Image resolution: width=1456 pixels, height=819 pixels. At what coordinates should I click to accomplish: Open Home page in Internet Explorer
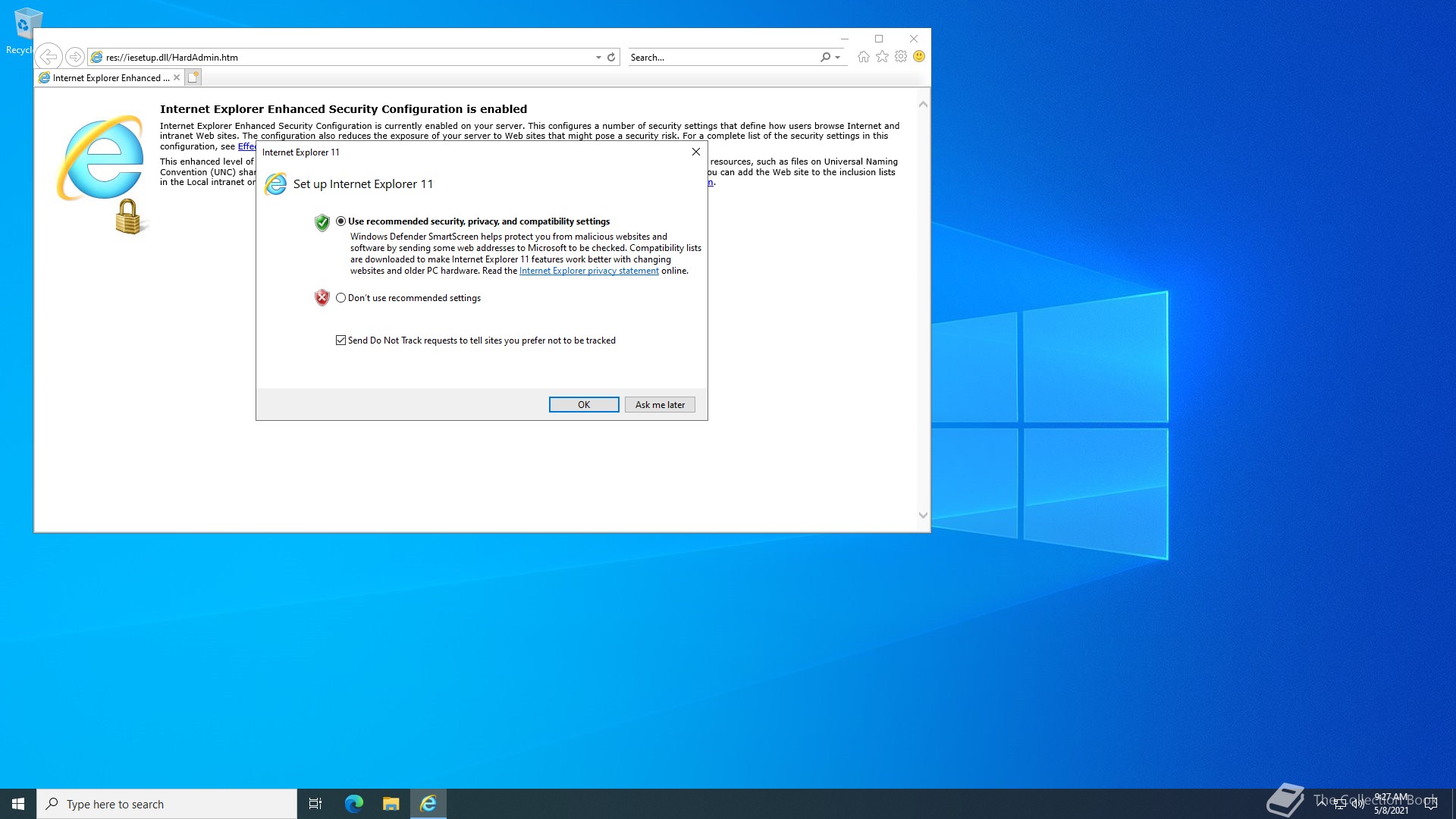tap(864, 56)
